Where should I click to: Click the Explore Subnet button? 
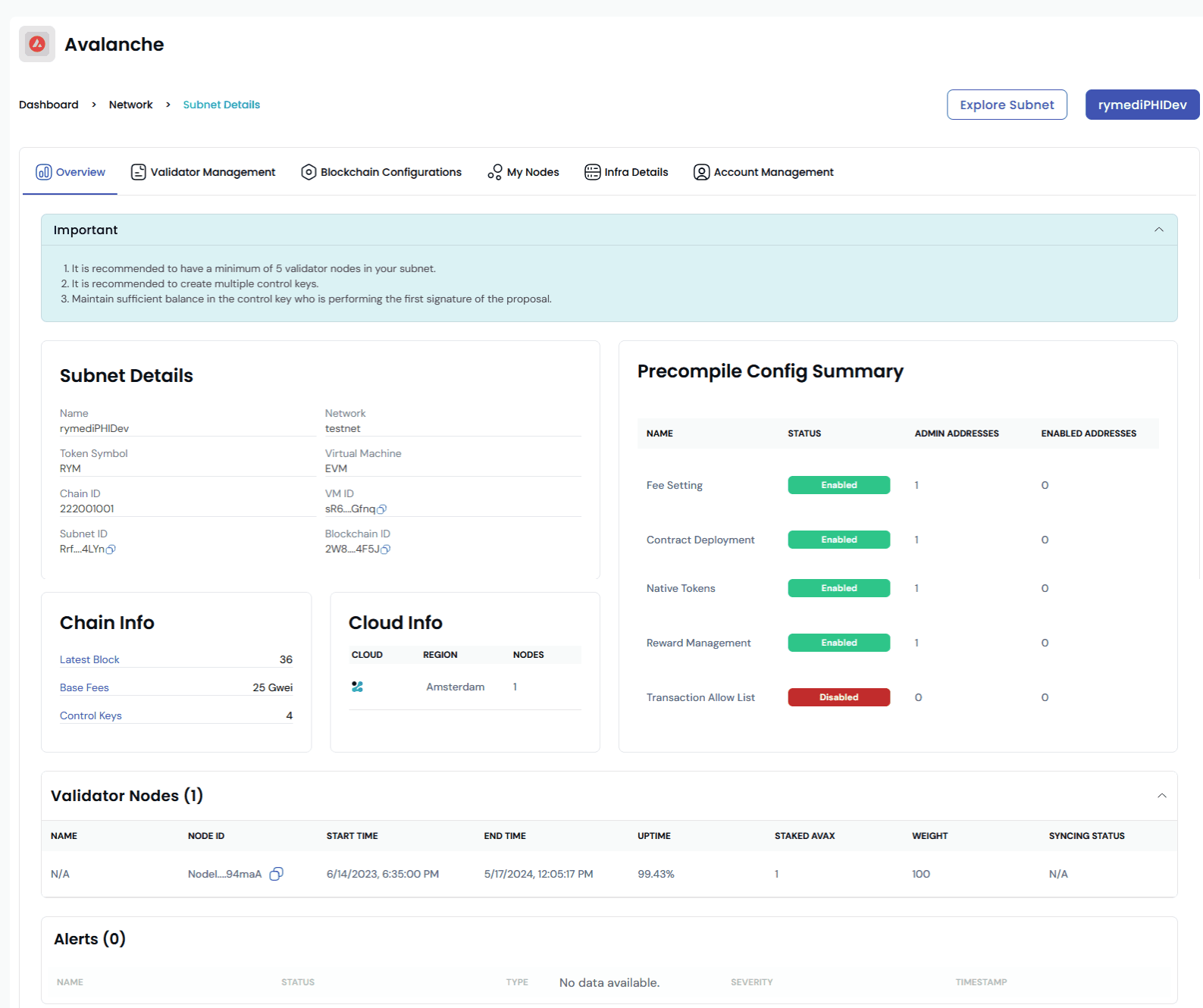[x=1007, y=105]
